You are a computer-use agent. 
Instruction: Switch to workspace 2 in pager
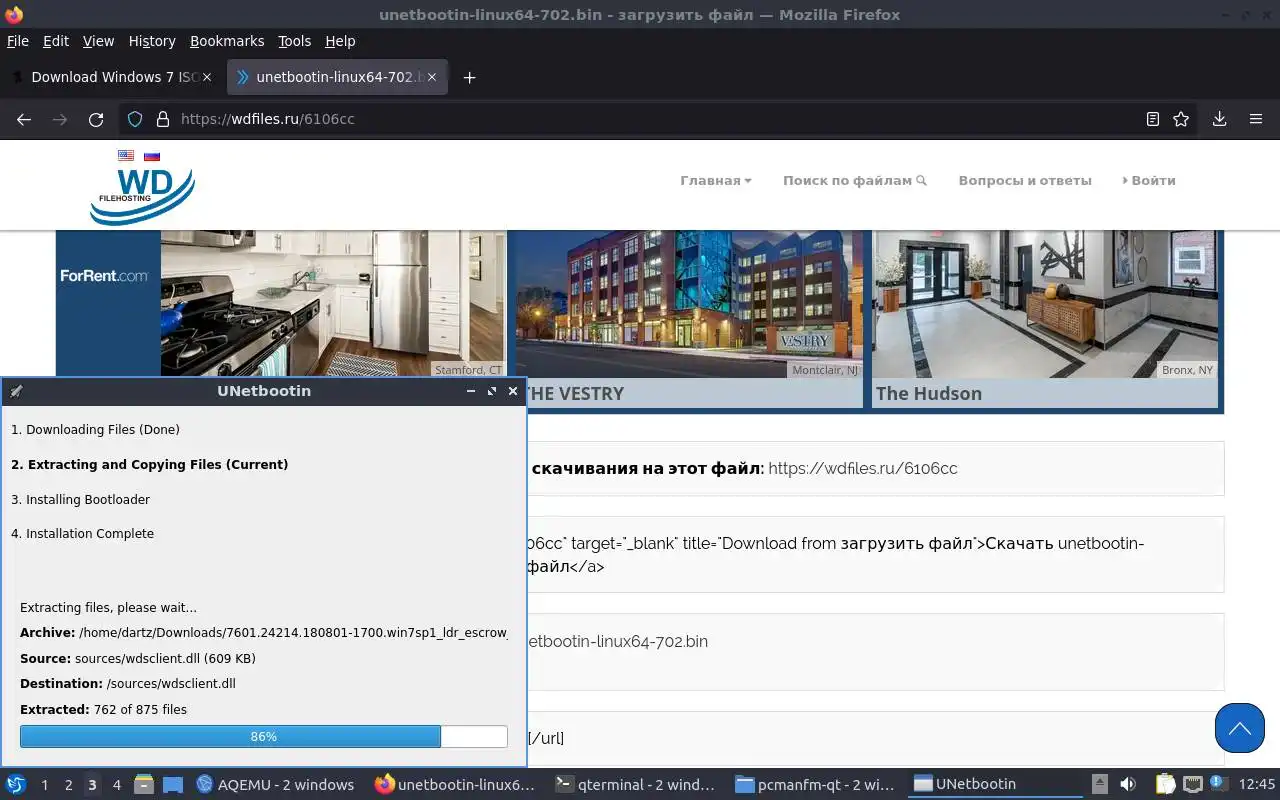pos(68,784)
